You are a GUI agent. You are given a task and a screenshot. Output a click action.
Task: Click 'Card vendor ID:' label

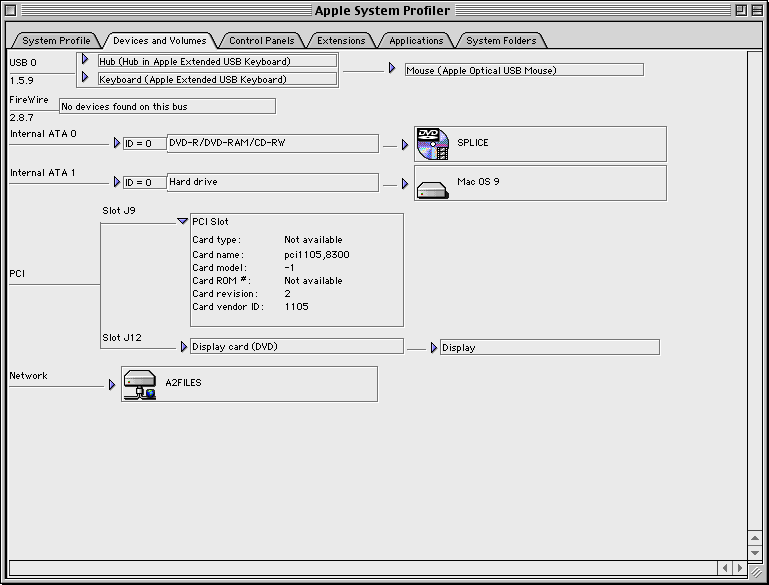(228, 306)
